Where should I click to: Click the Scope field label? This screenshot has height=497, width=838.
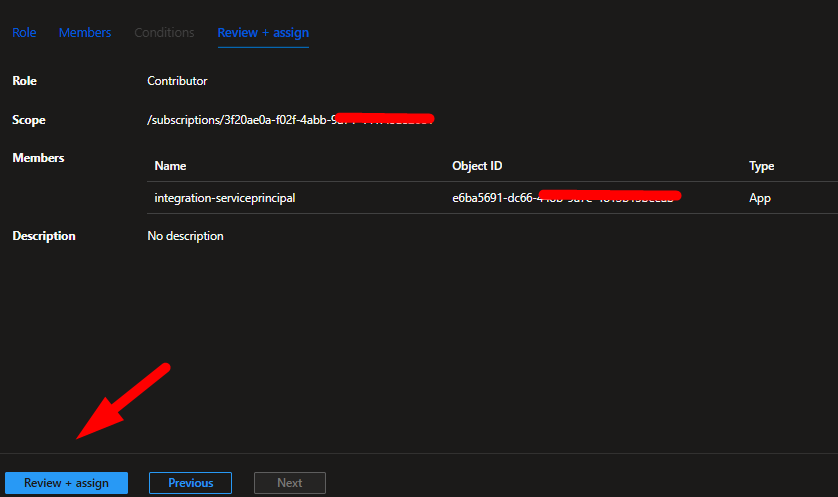click(29, 120)
